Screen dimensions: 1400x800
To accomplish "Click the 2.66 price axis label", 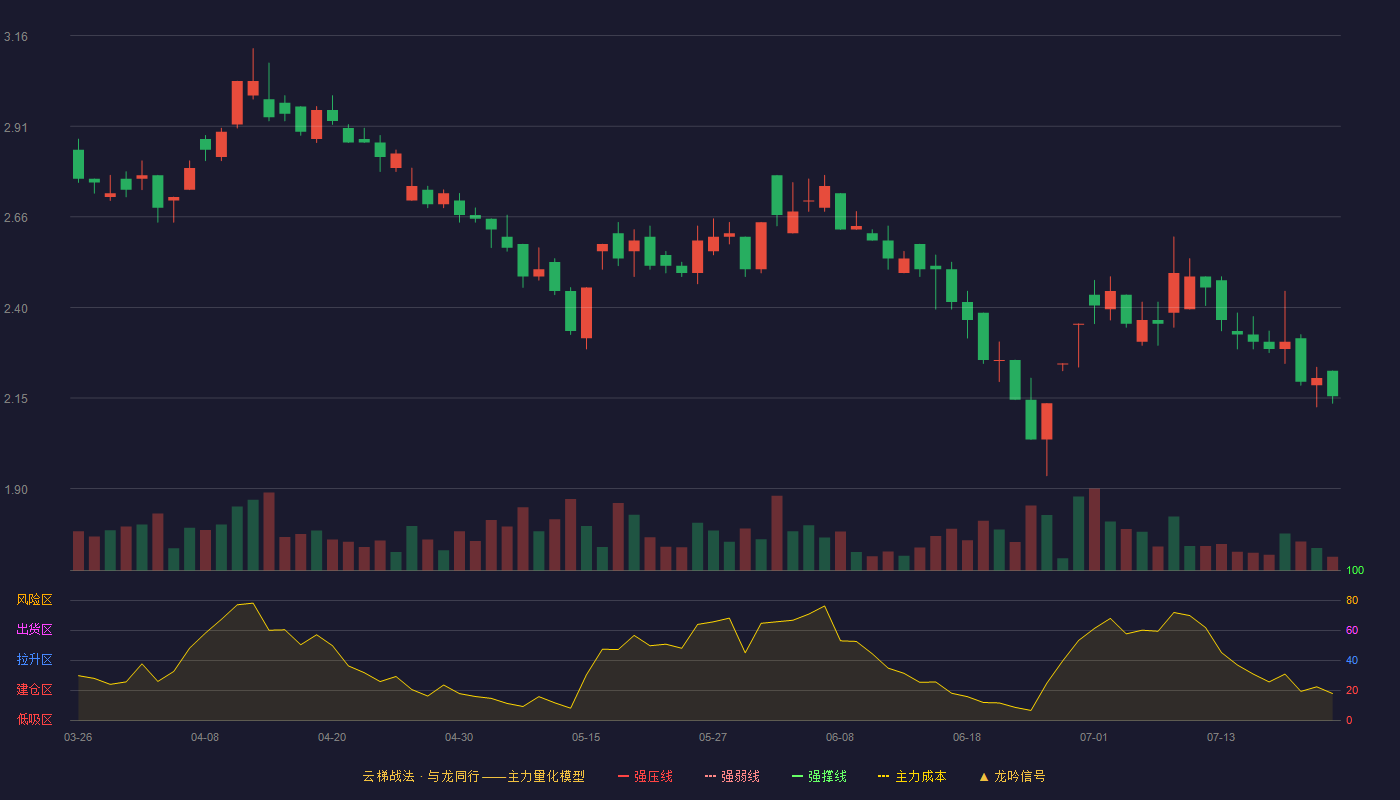I will [16, 218].
